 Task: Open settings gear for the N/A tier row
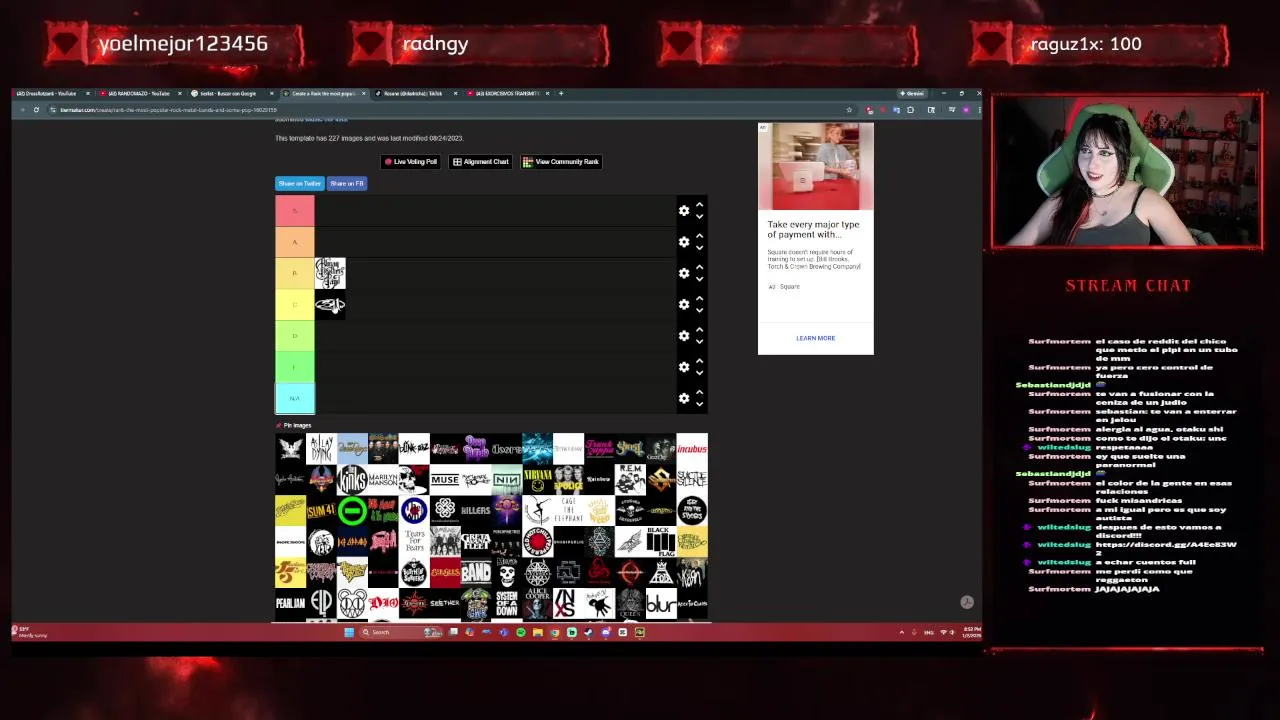684,398
